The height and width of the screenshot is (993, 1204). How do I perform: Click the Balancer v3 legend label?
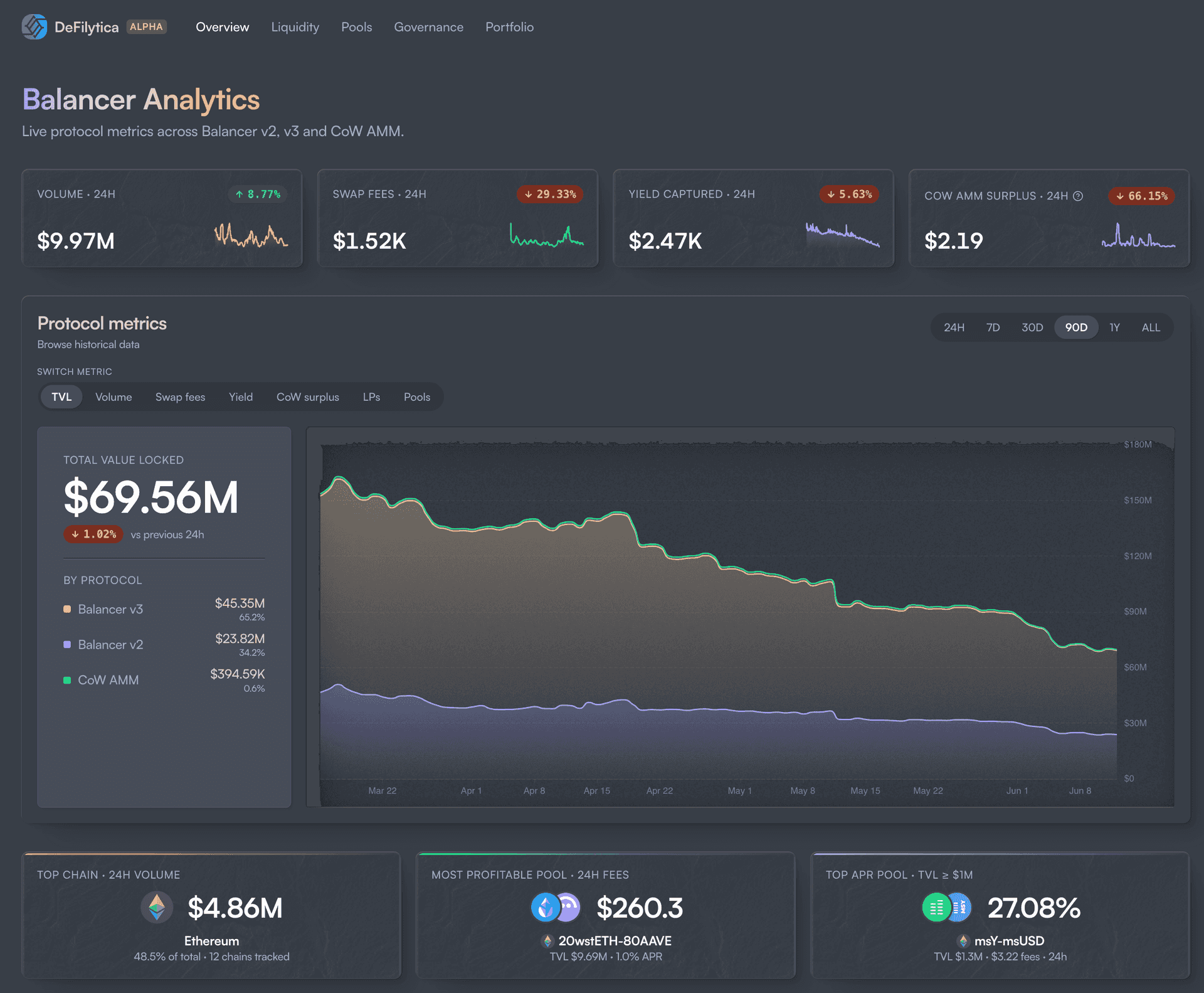pos(110,609)
